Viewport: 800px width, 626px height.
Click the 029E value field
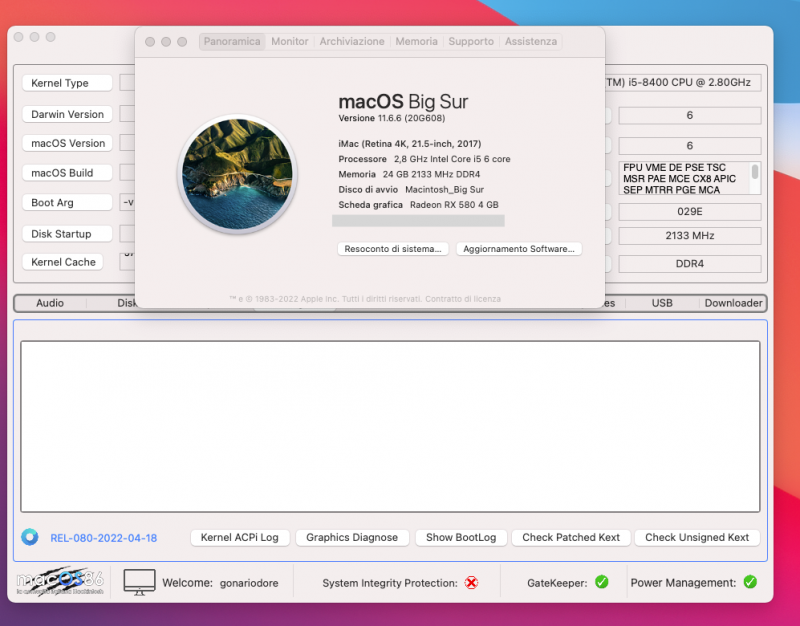click(x=690, y=212)
